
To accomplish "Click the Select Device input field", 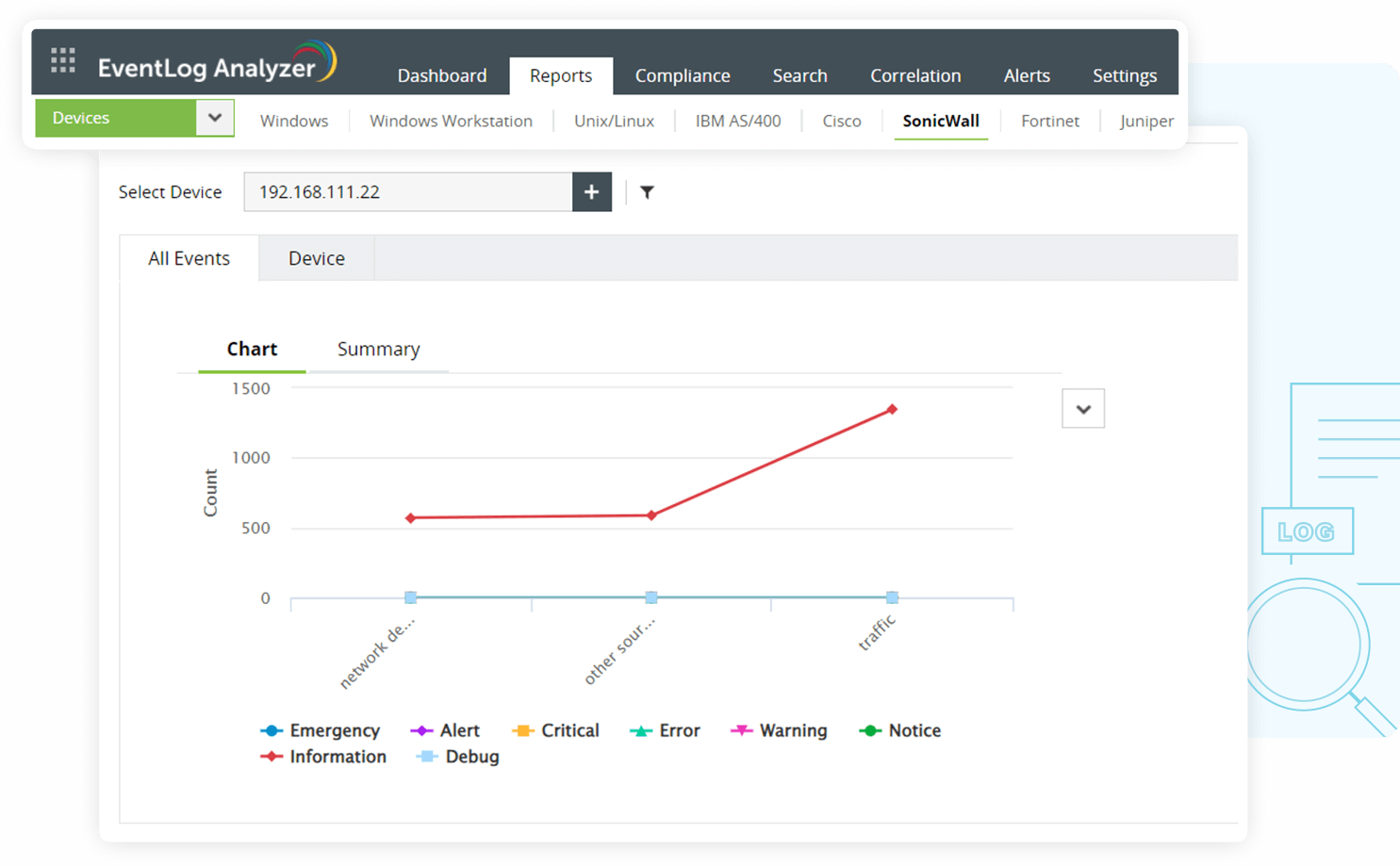I will click(x=408, y=192).
